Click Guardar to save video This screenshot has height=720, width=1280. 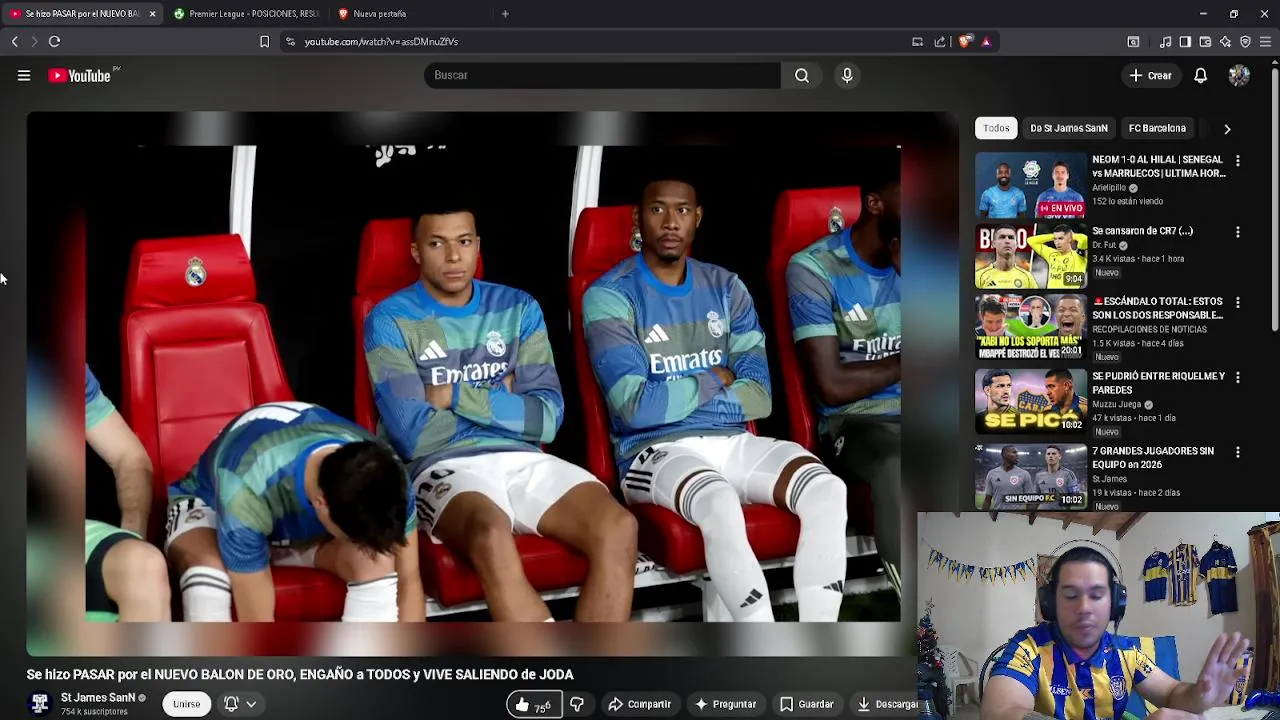tap(807, 705)
